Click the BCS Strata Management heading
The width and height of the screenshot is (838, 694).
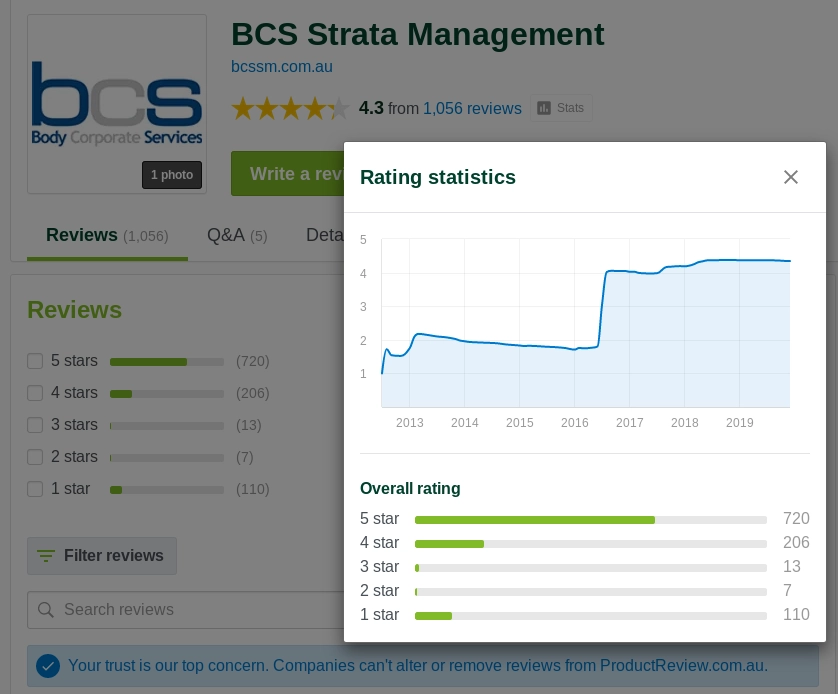pos(417,35)
